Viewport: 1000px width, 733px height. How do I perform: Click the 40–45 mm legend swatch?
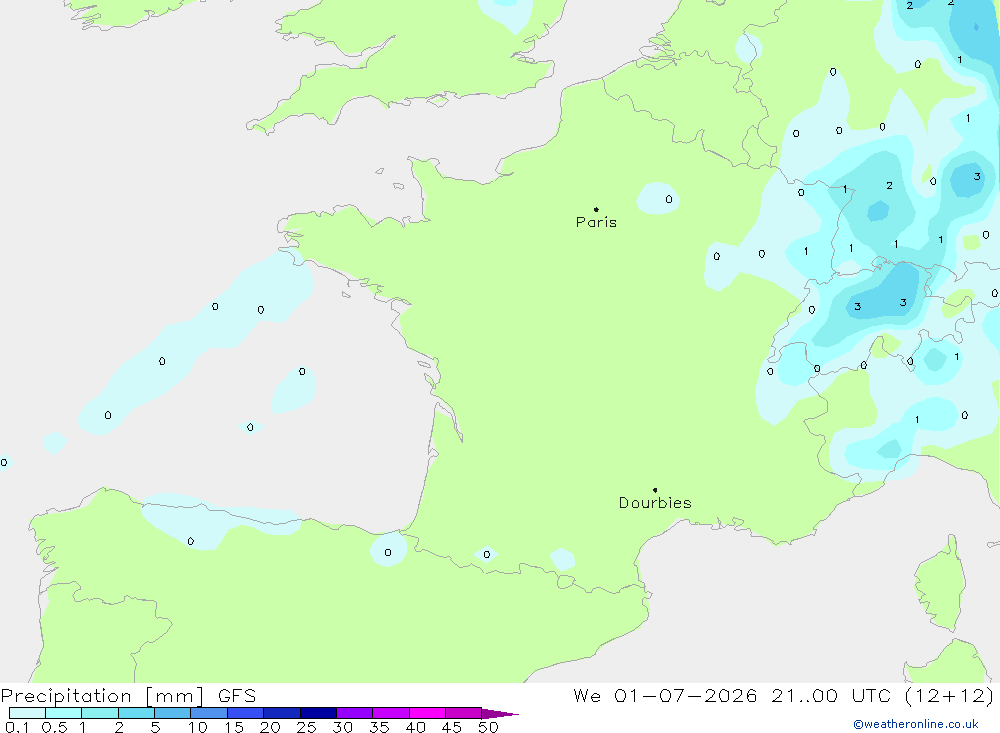(x=427, y=713)
